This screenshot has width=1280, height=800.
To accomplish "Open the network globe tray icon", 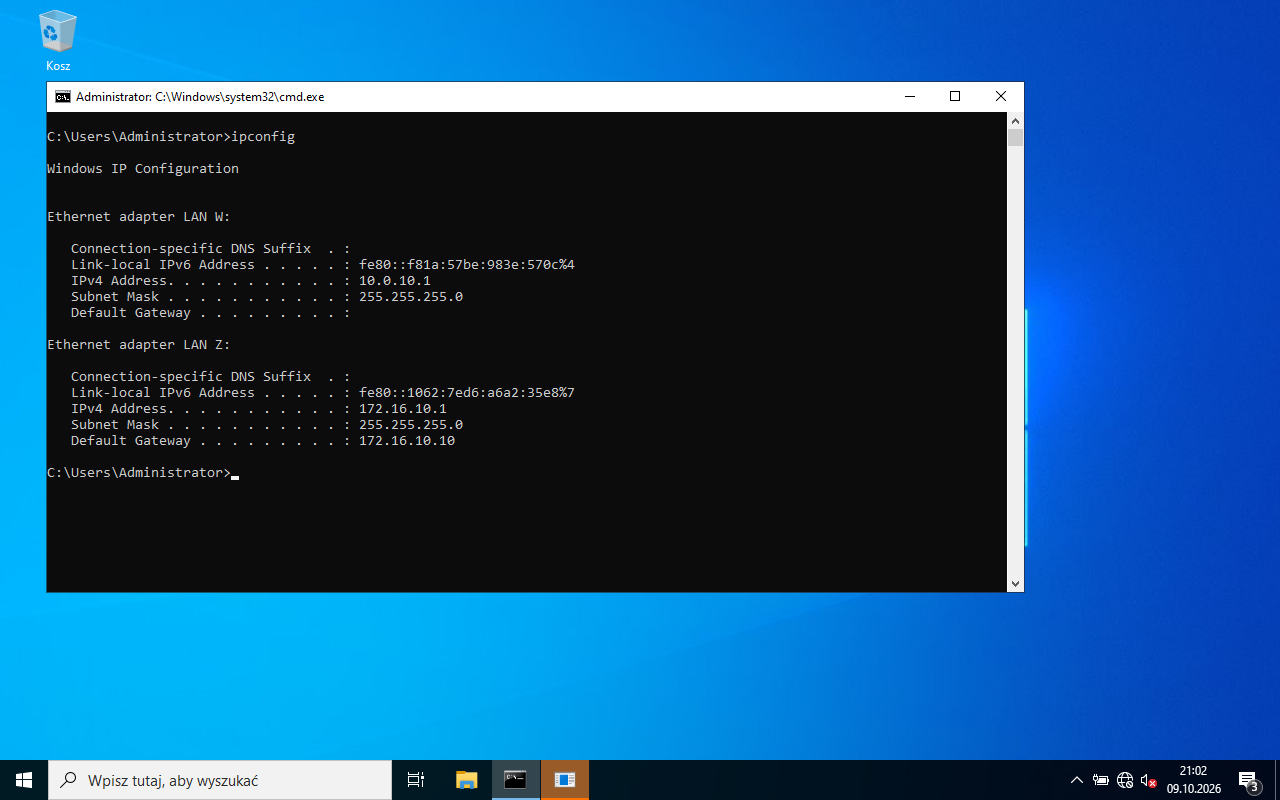I will click(x=1125, y=780).
